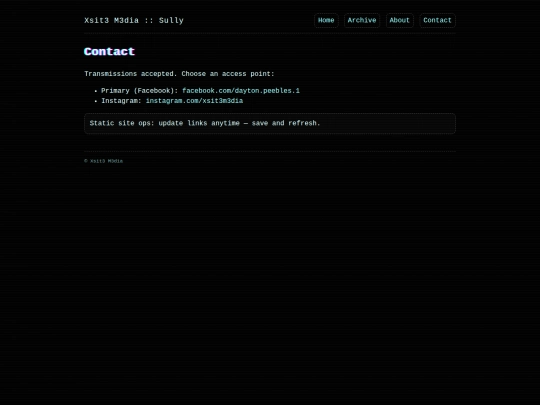Viewport: 540px width, 405px height.
Task: Open the instagram.com/xsit3m3dia link
Action: pos(194,101)
